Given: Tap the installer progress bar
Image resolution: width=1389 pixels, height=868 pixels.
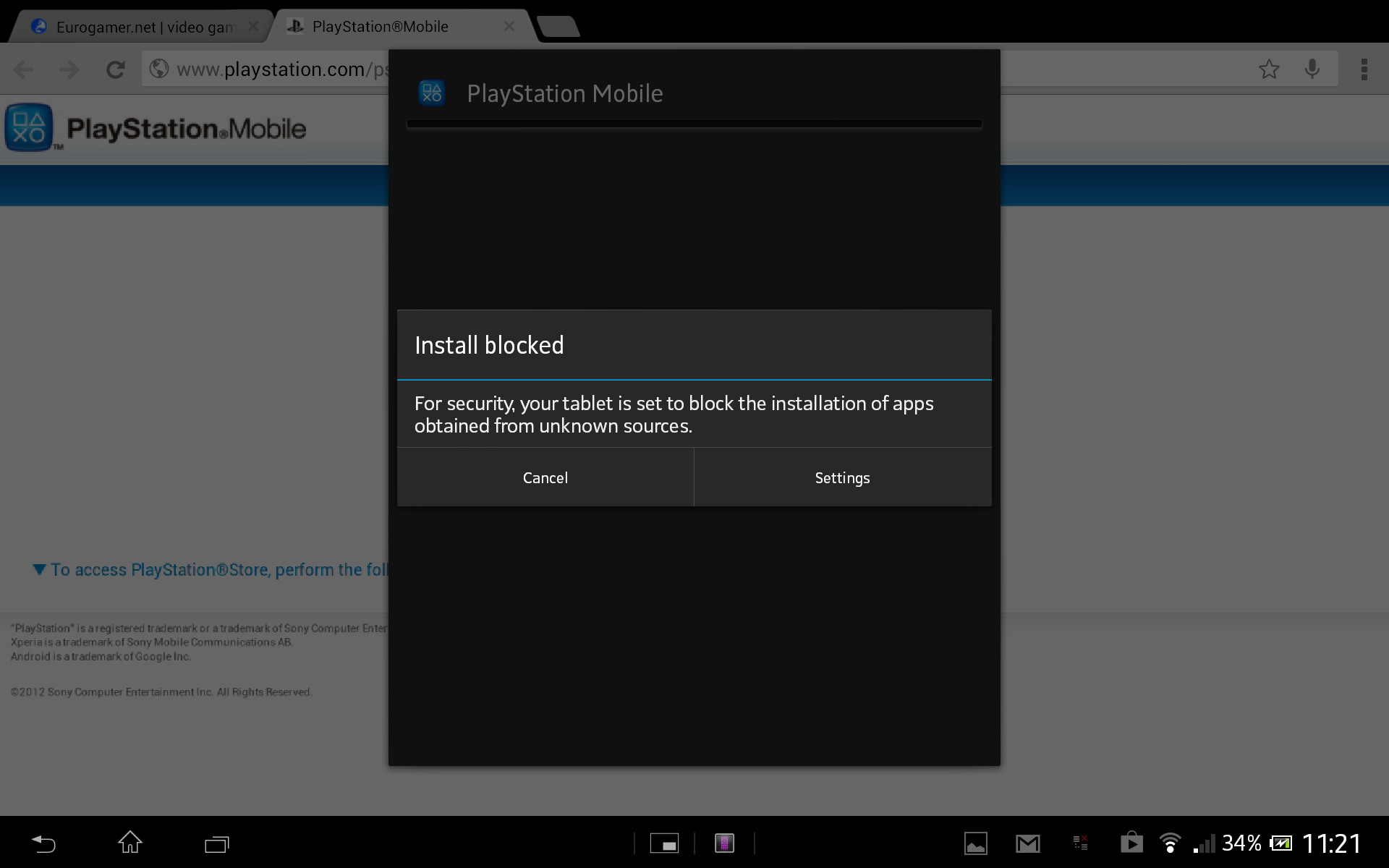Looking at the screenshot, I should pos(694,124).
